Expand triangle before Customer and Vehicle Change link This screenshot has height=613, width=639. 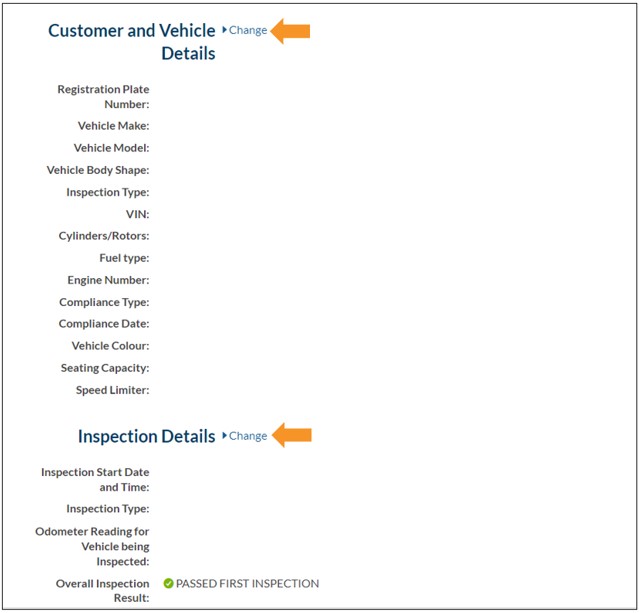click(224, 30)
